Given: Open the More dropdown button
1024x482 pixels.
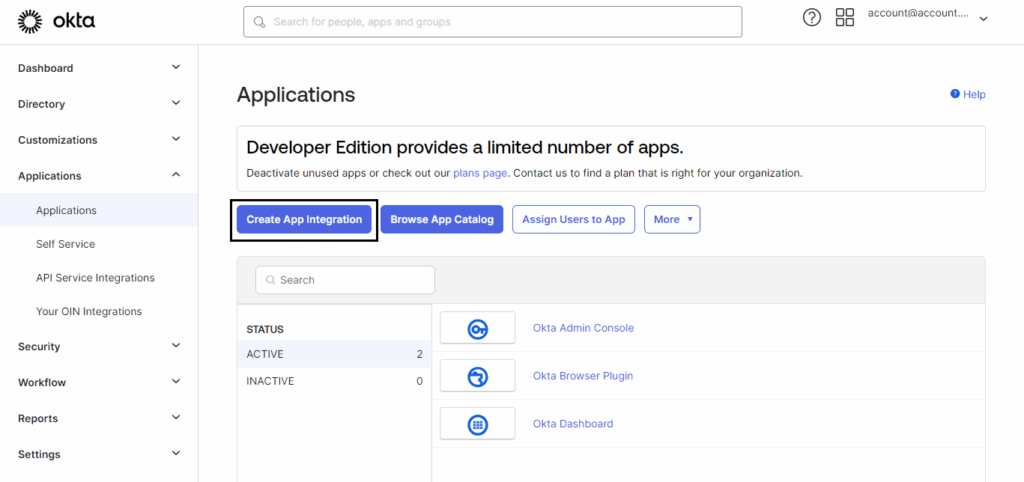Looking at the screenshot, I should click(x=672, y=219).
